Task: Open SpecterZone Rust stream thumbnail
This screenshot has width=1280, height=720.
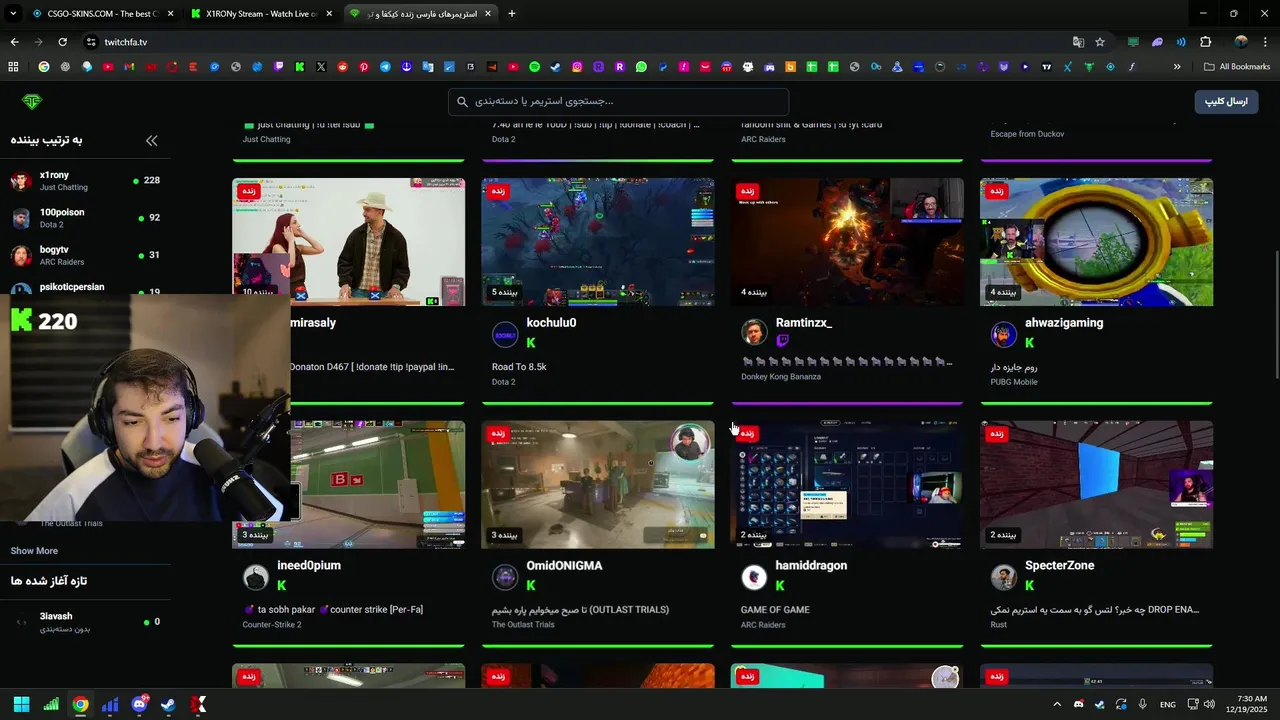Action: [1096, 484]
